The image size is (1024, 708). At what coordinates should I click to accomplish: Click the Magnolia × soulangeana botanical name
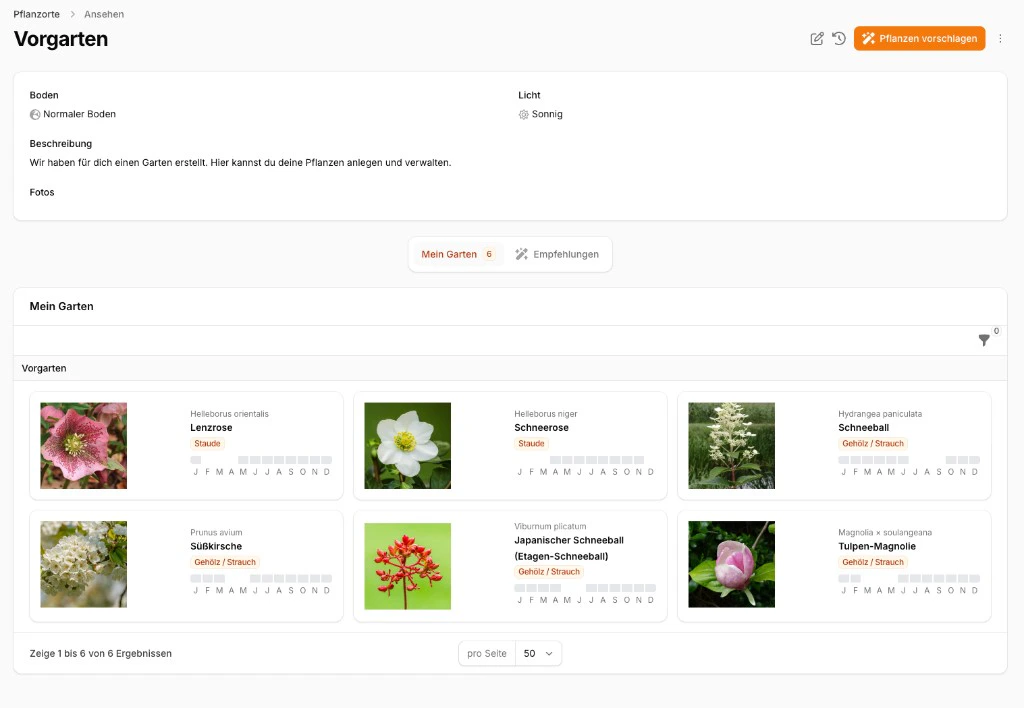point(885,533)
